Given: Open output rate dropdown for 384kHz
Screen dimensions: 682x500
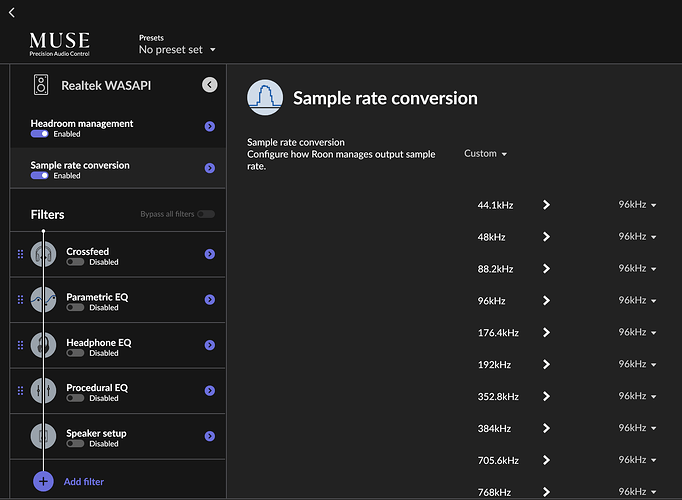Looking at the screenshot, I should pyautogui.click(x=637, y=428).
